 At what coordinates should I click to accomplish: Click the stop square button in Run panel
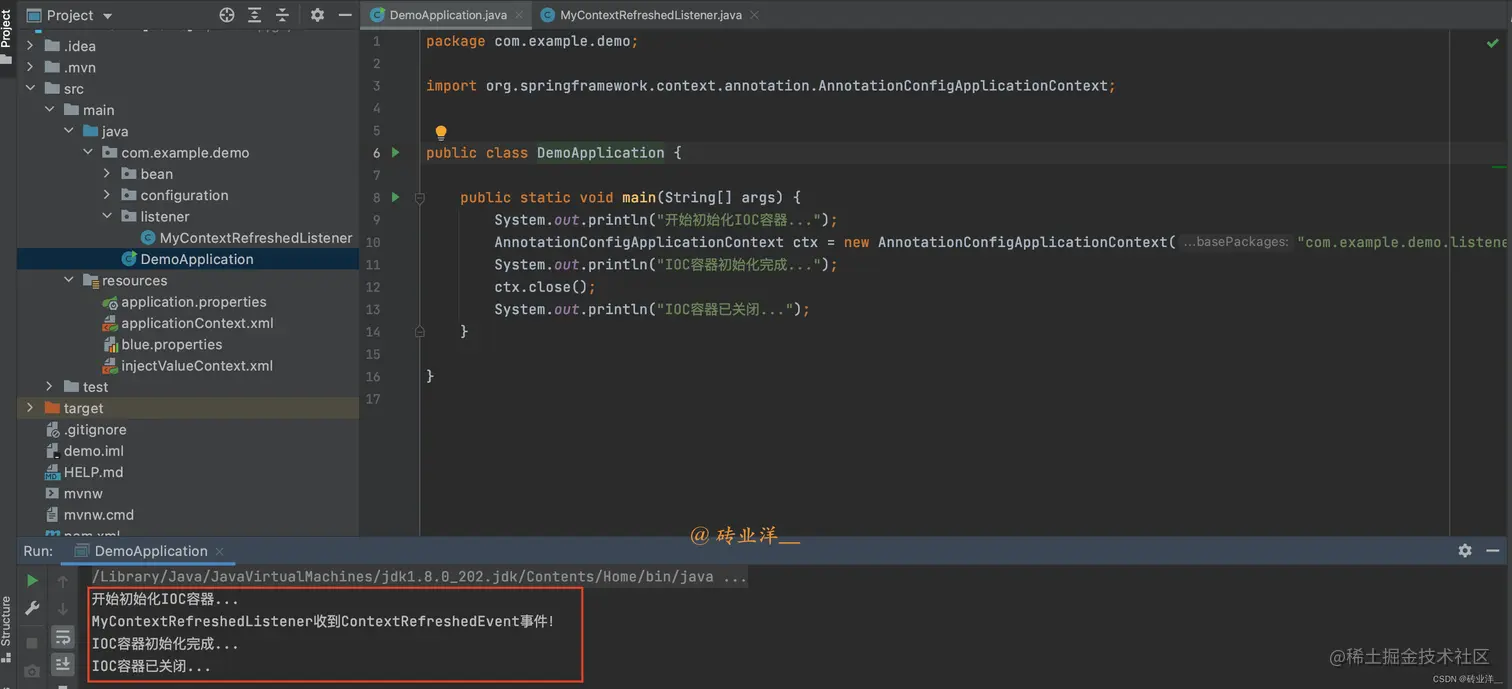point(32,643)
